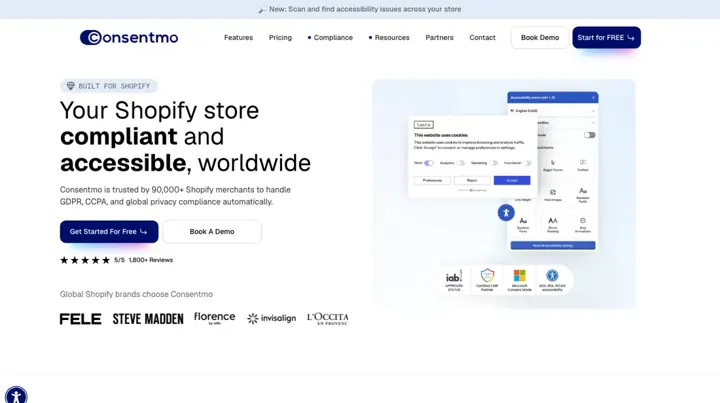Open the floating accessibility widget at bottom-left
This screenshot has width=720, height=403.
coord(16,395)
